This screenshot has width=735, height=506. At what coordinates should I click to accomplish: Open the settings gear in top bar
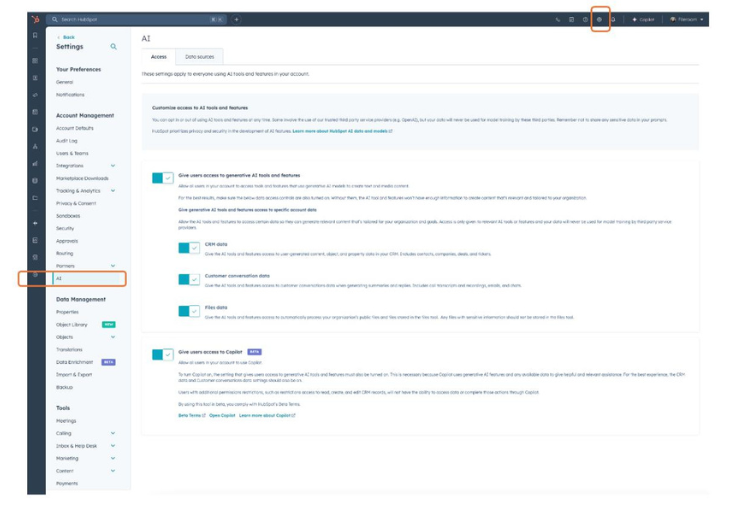click(x=600, y=19)
